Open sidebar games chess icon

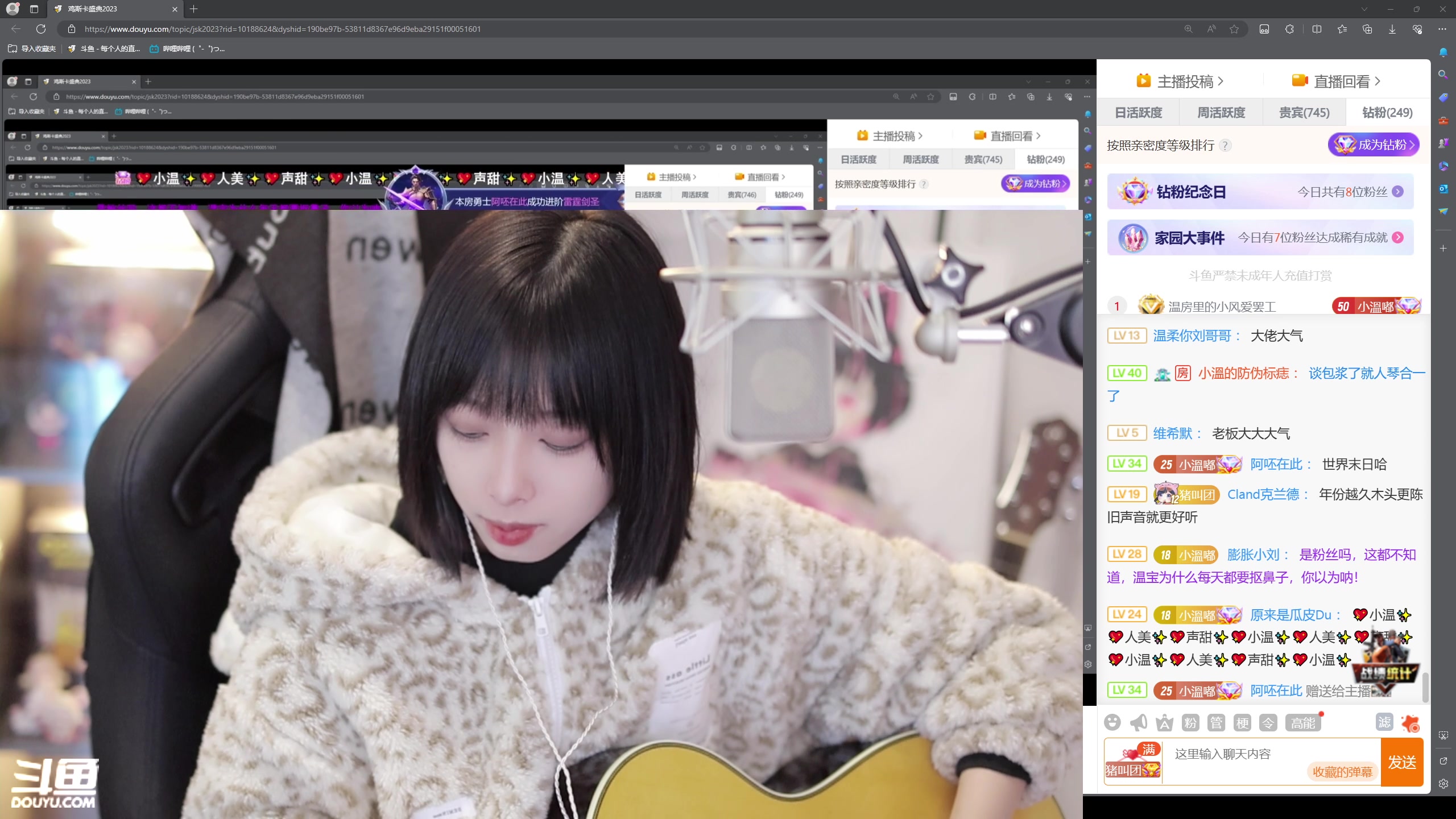coord(1443,143)
